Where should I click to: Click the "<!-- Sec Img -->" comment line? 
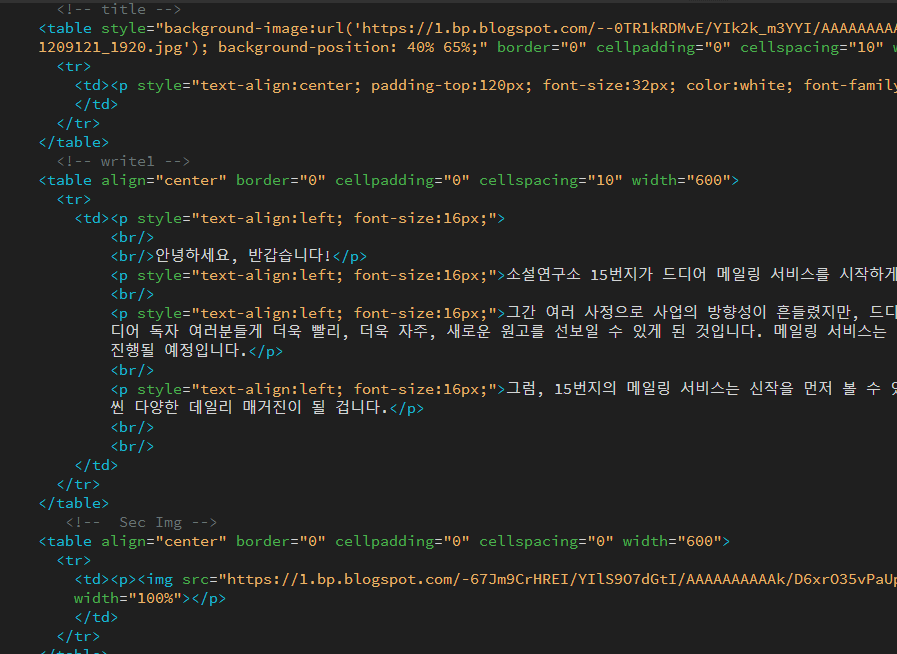click(x=141, y=522)
